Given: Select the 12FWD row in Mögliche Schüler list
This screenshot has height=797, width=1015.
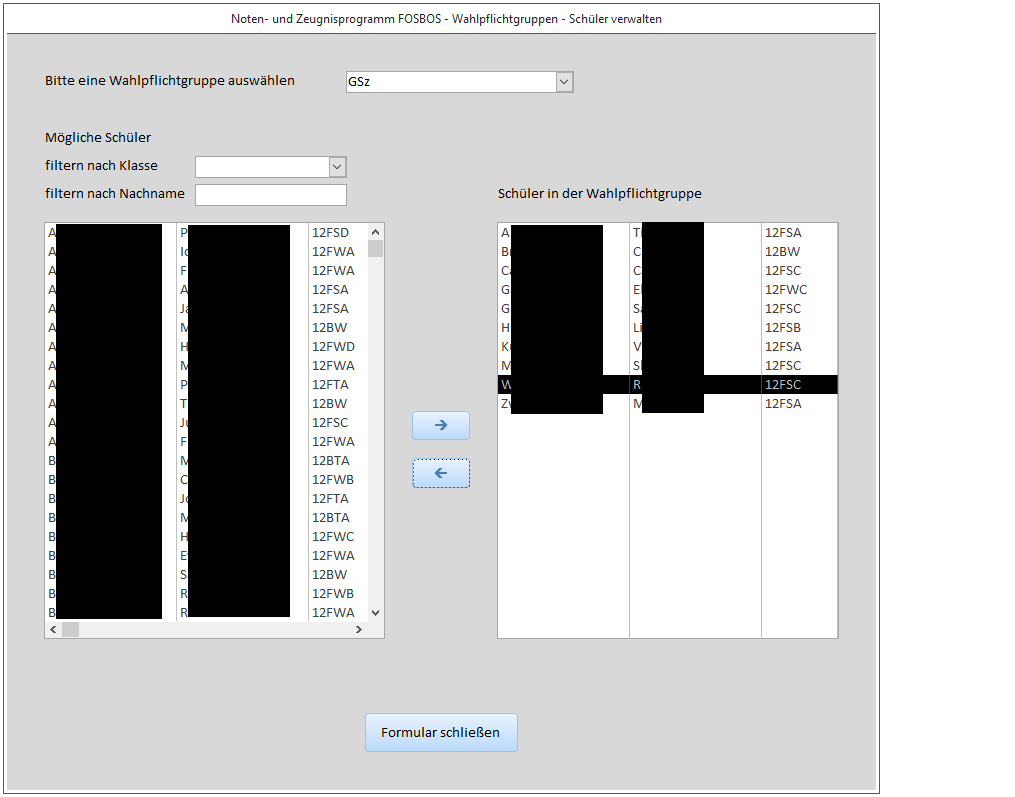Looking at the screenshot, I should click(x=333, y=347).
